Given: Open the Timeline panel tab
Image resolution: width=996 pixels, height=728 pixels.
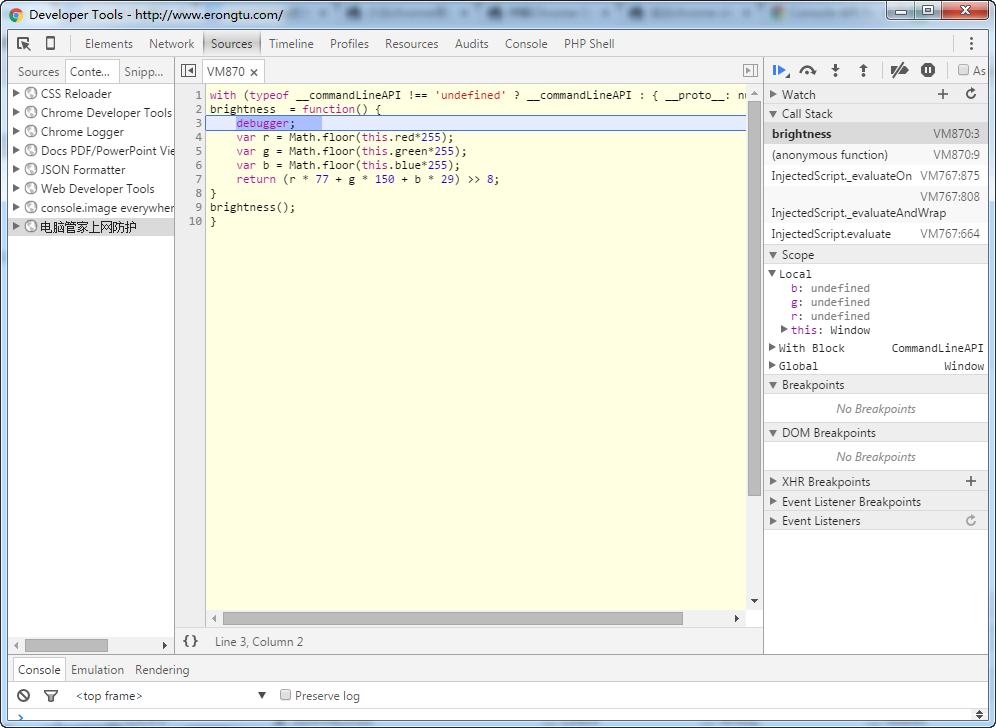Looking at the screenshot, I should point(291,44).
